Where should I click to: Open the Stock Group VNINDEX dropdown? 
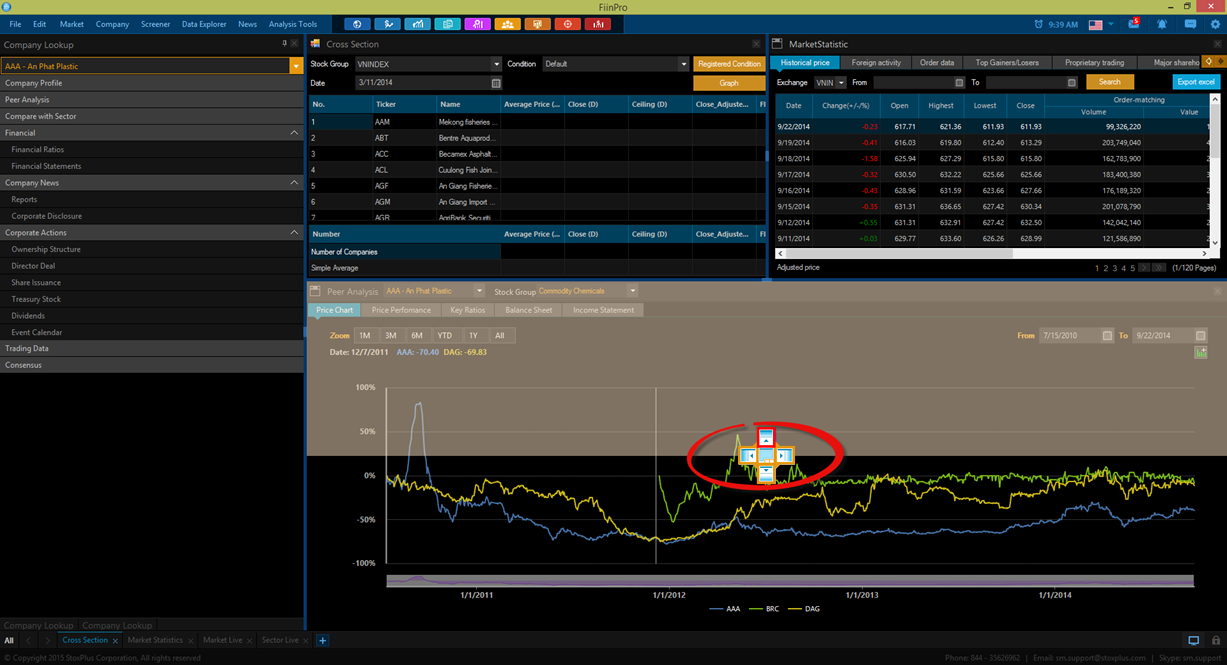coord(496,64)
